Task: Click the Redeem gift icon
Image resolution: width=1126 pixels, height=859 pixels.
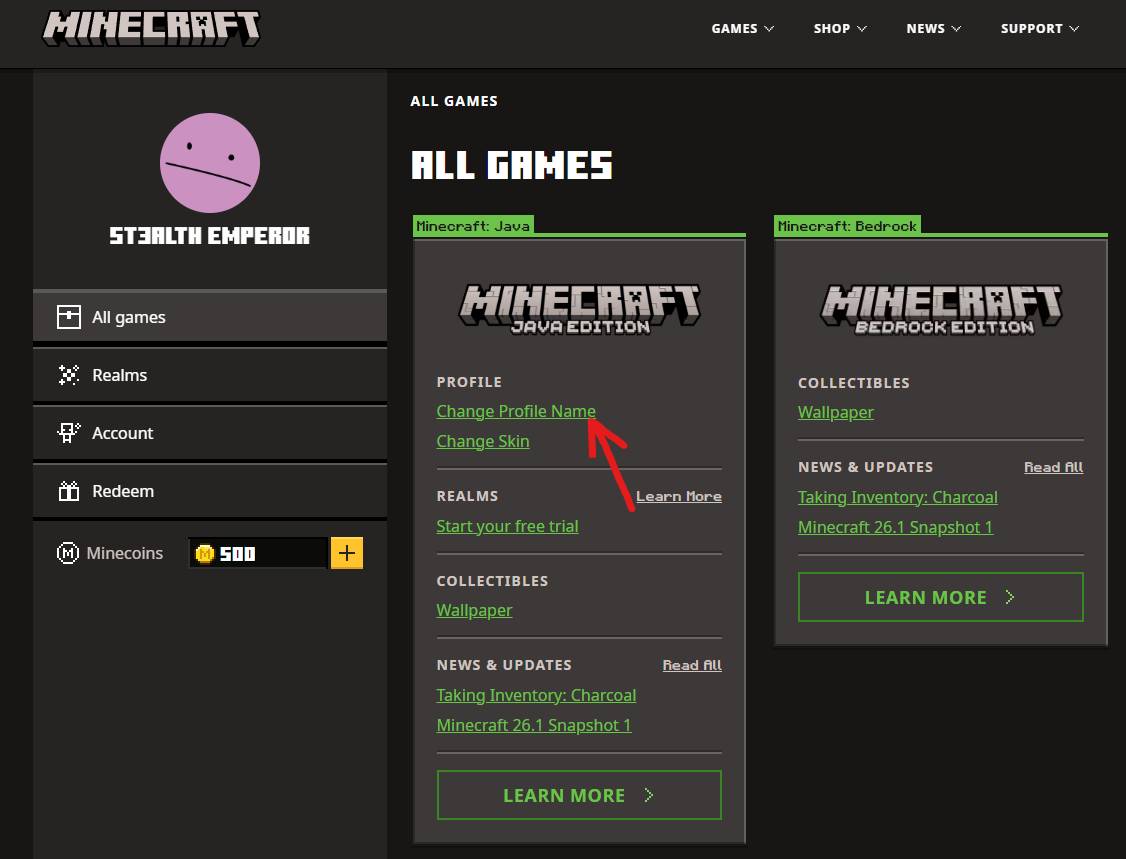Action: [68, 491]
